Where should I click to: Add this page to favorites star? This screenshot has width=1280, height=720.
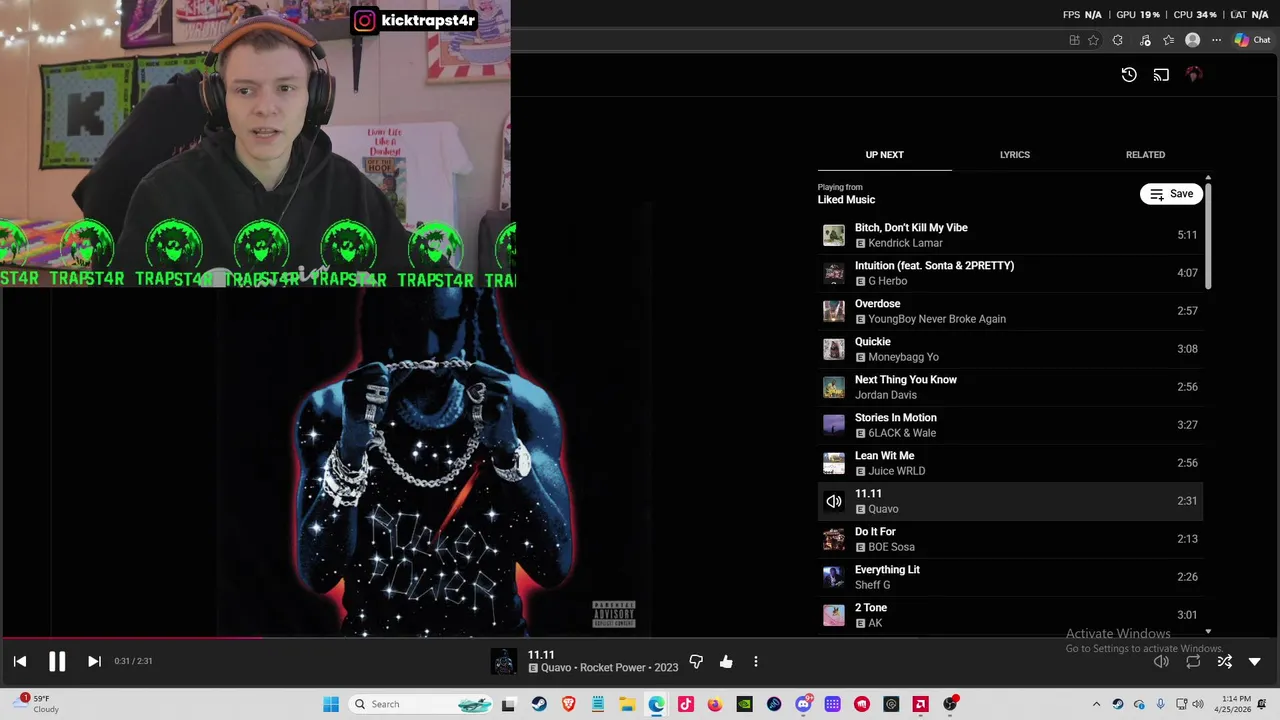click(1093, 40)
